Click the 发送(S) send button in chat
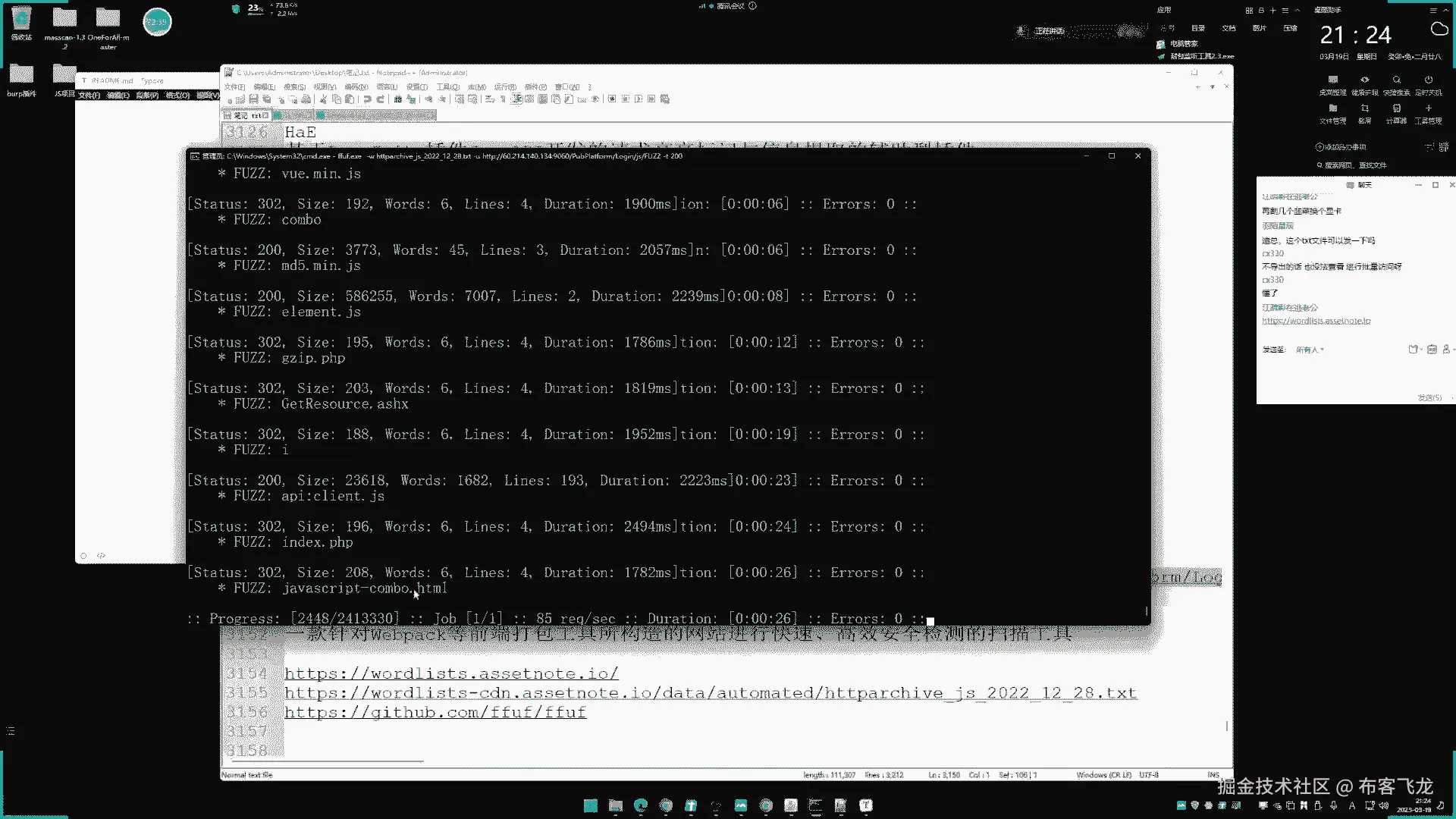1456x819 pixels. tap(1429, 397)
